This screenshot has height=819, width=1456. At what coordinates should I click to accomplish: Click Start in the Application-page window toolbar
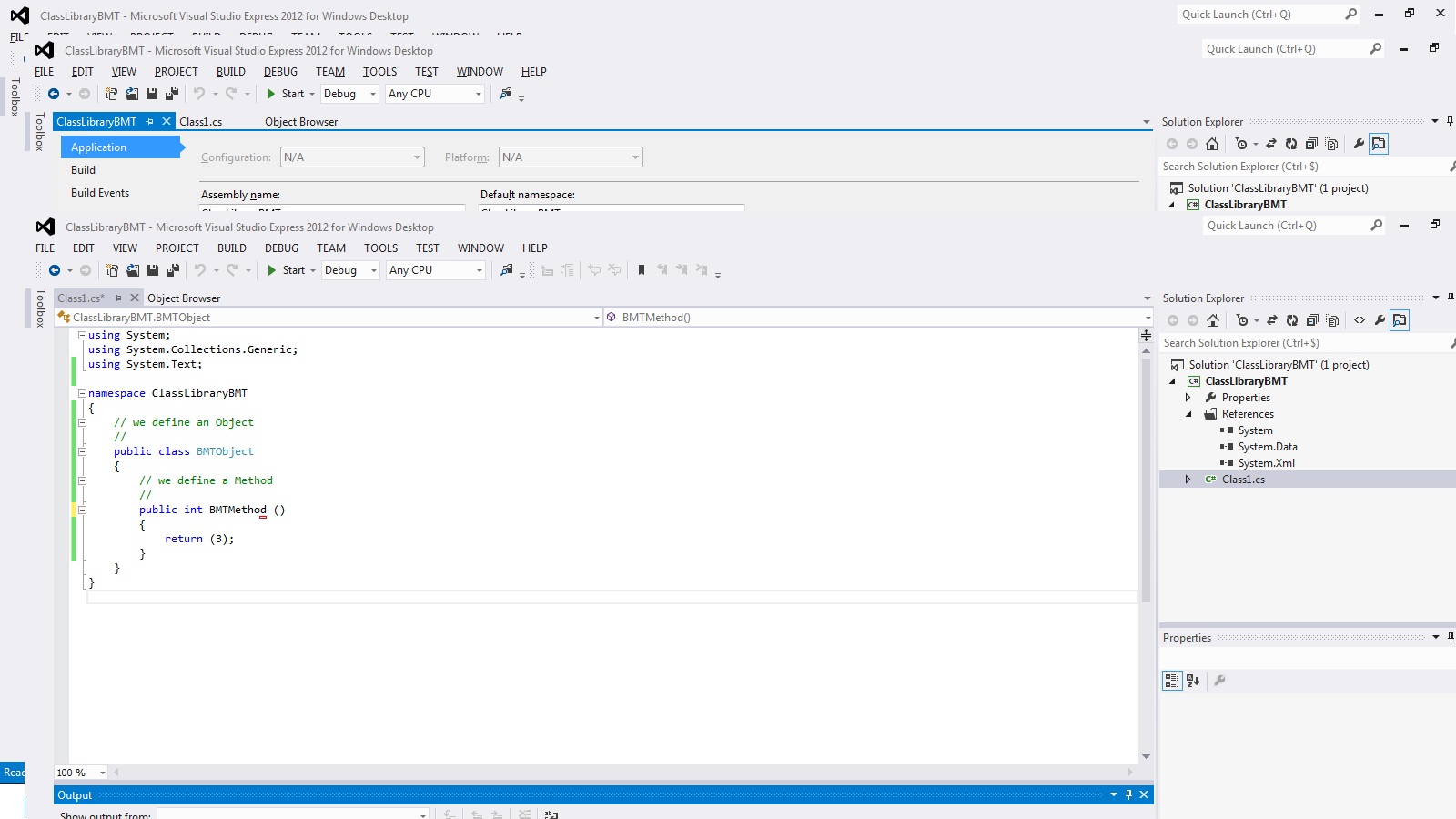[x=286, y=94]
